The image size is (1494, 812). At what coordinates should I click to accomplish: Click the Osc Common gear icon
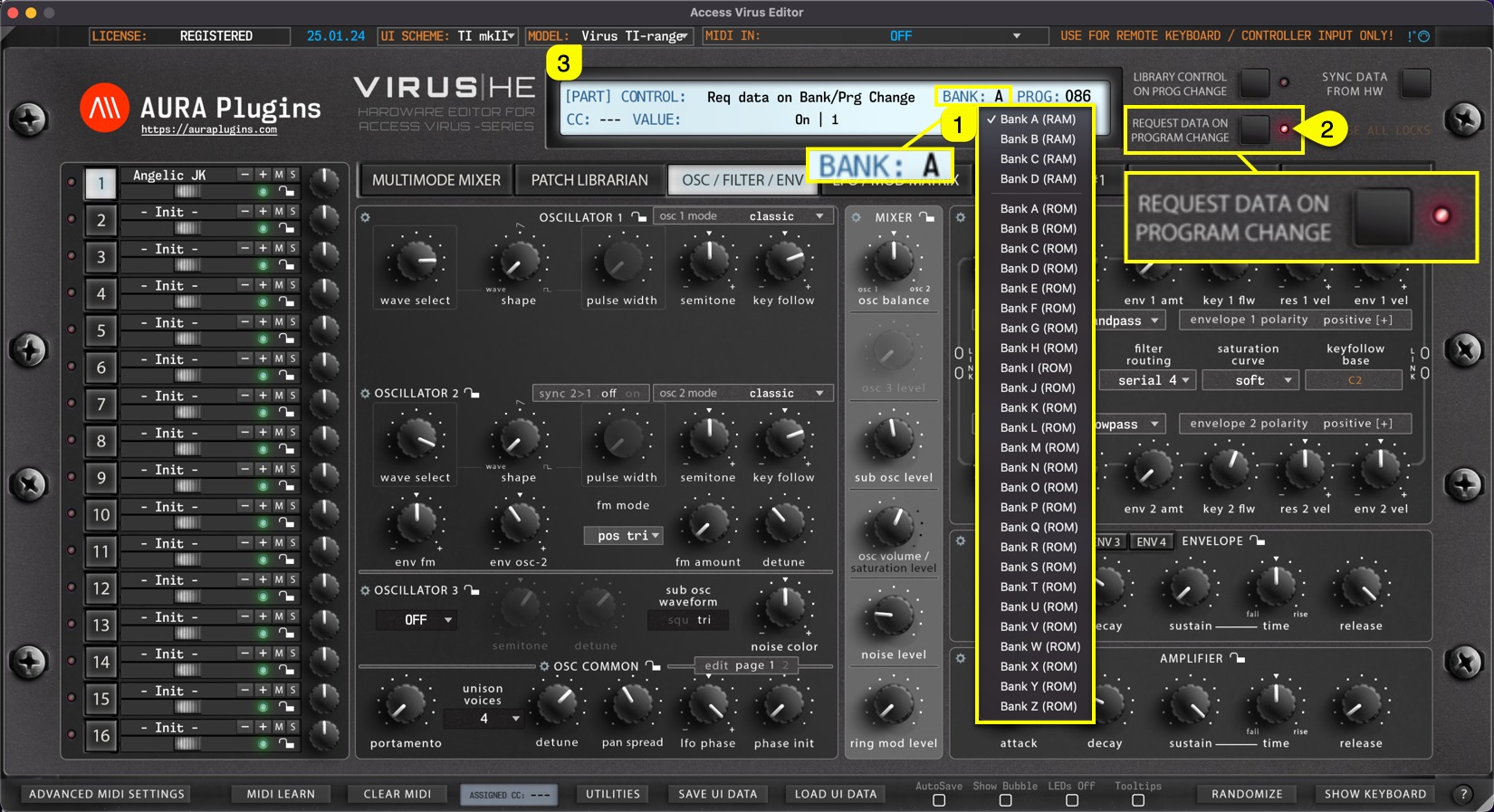[x=544, y=666]
